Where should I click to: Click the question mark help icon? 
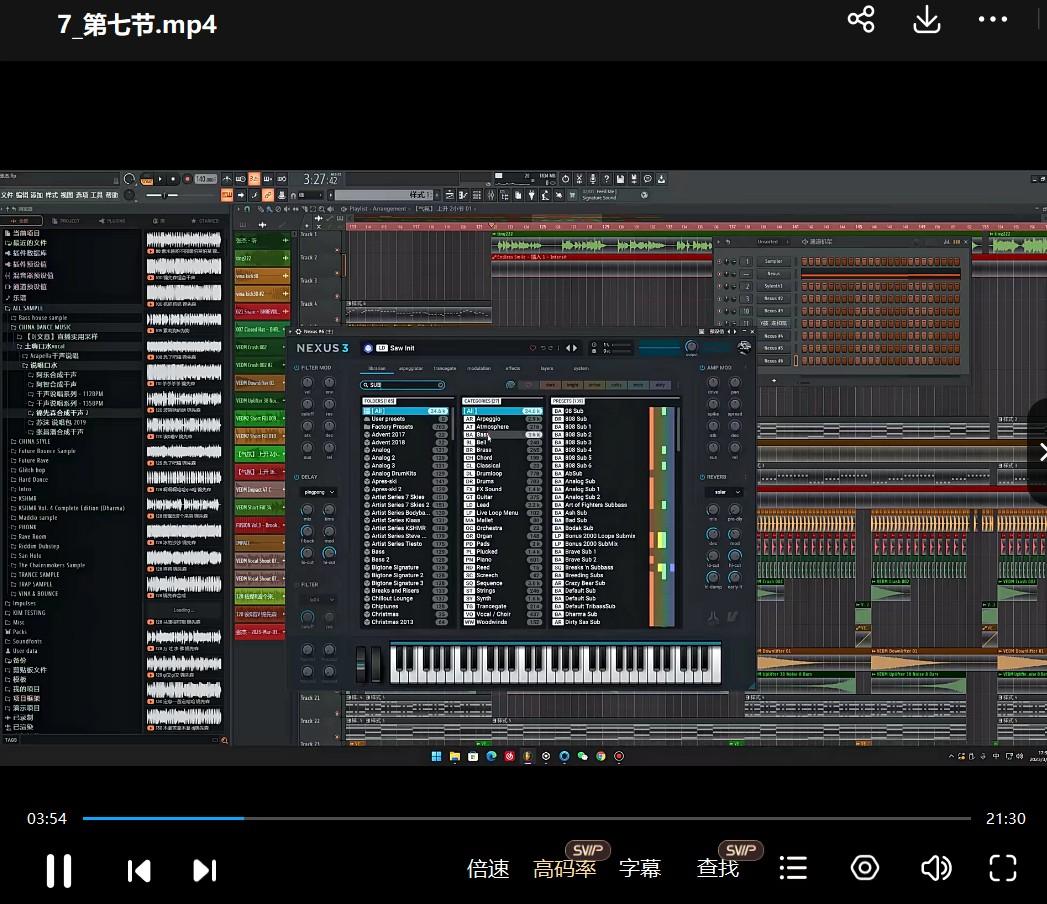click(x=606, y=179)
